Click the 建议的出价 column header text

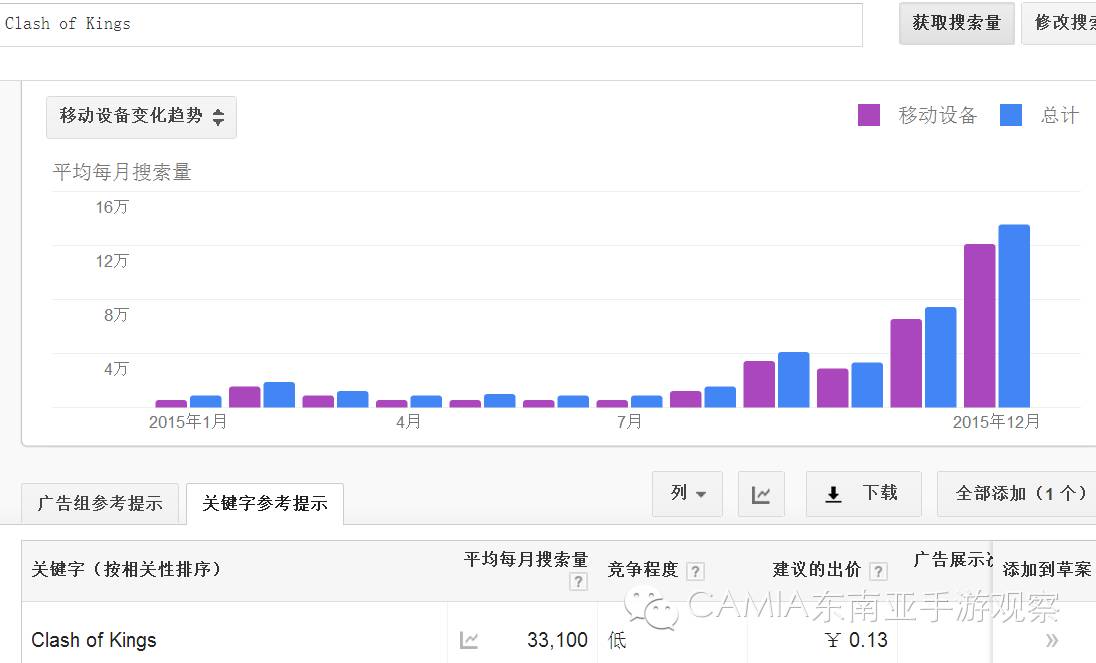pyautogui.click(x=816, y=570)
